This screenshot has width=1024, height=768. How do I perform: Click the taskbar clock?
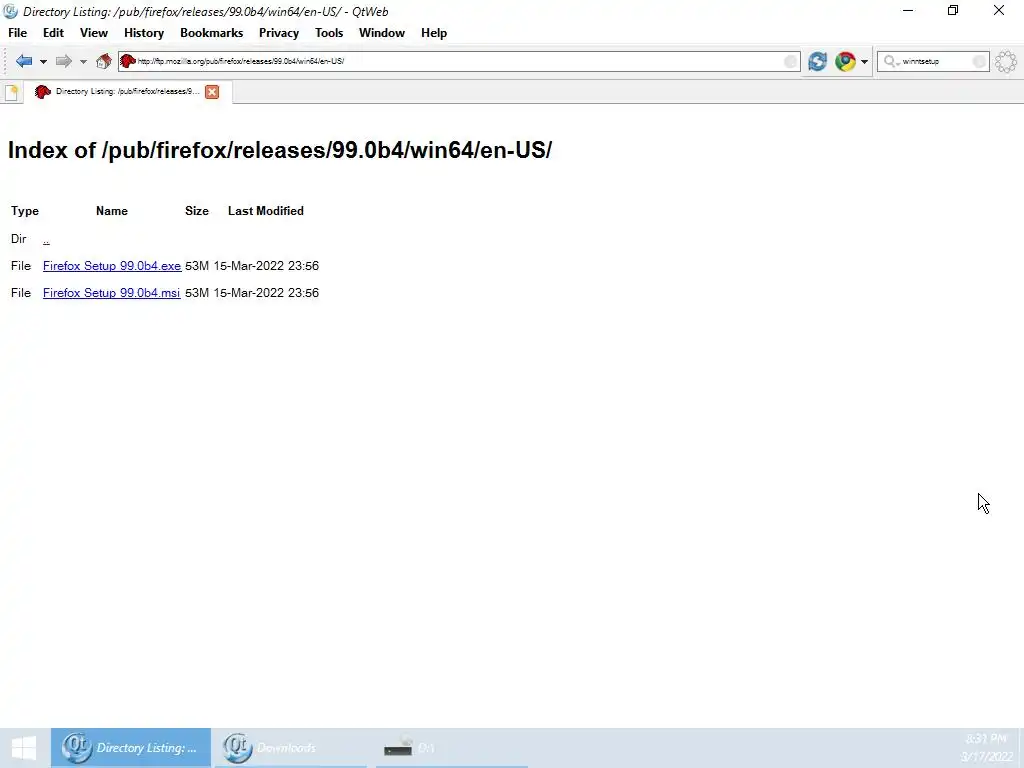(987, 748)
